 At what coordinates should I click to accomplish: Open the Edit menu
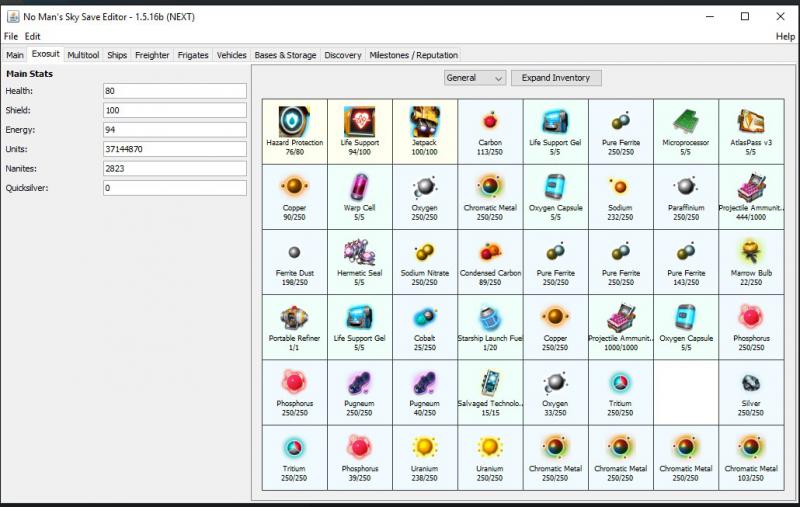point(32,36)
